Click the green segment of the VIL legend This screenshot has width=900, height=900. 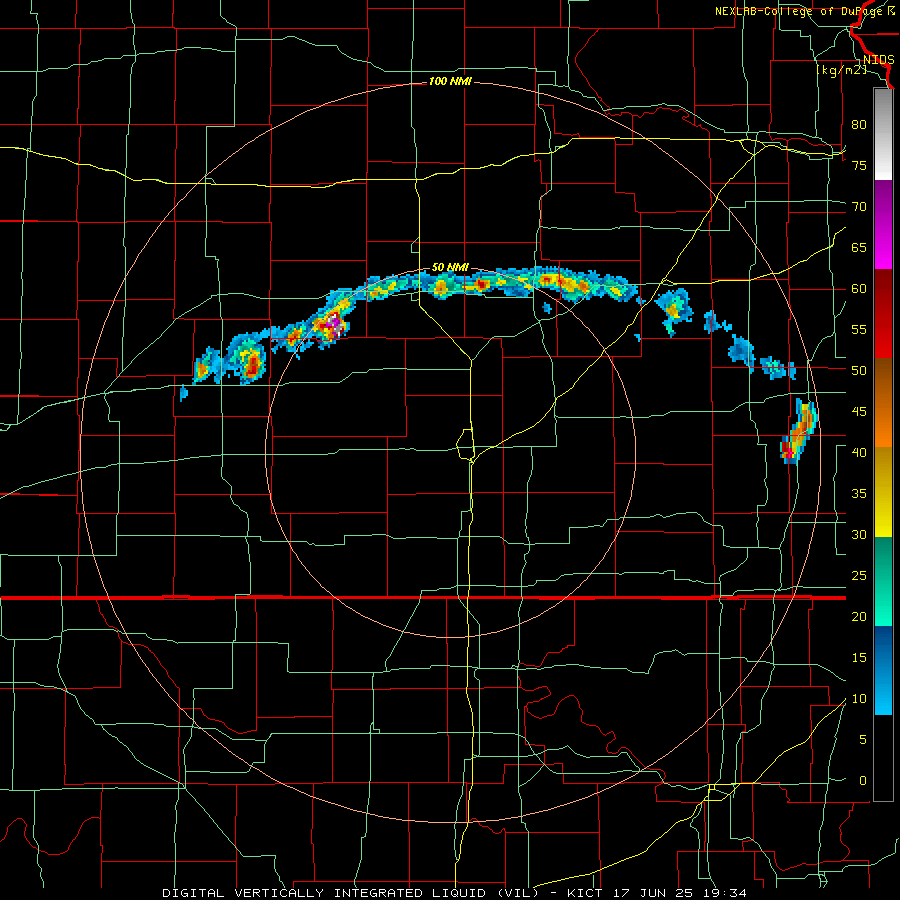883,581
